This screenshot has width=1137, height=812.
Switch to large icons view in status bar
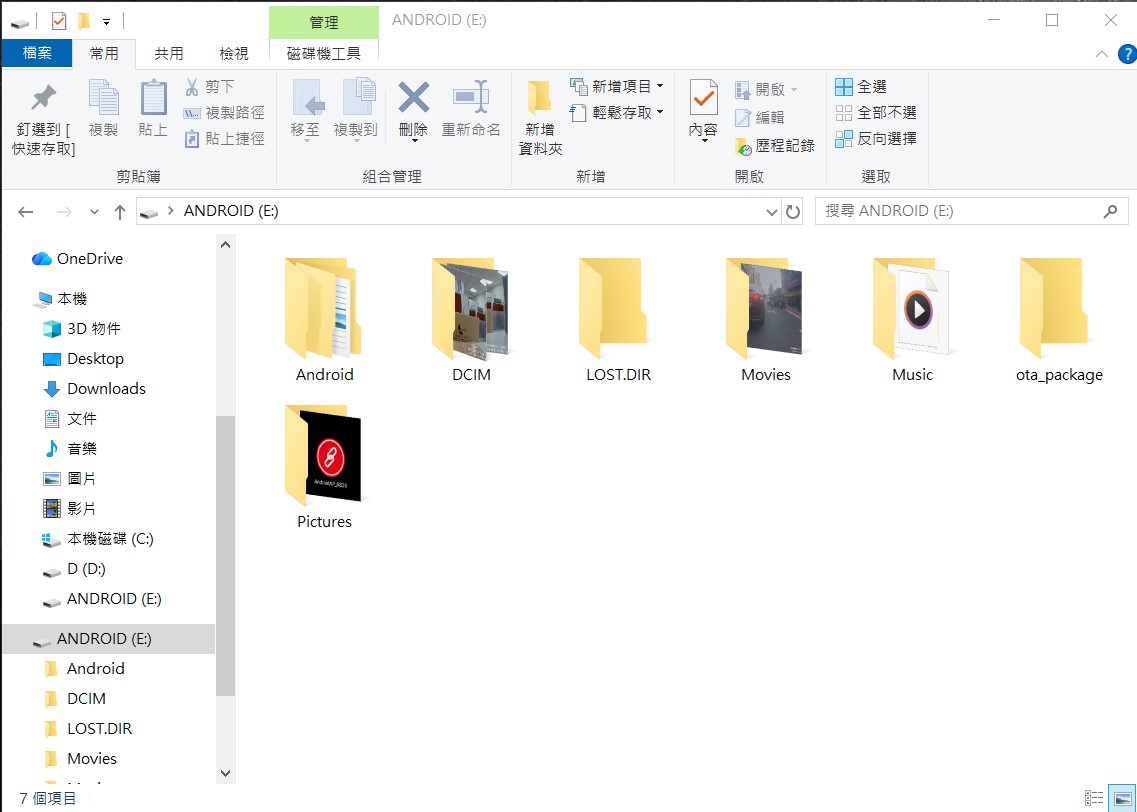(1122, 798)
